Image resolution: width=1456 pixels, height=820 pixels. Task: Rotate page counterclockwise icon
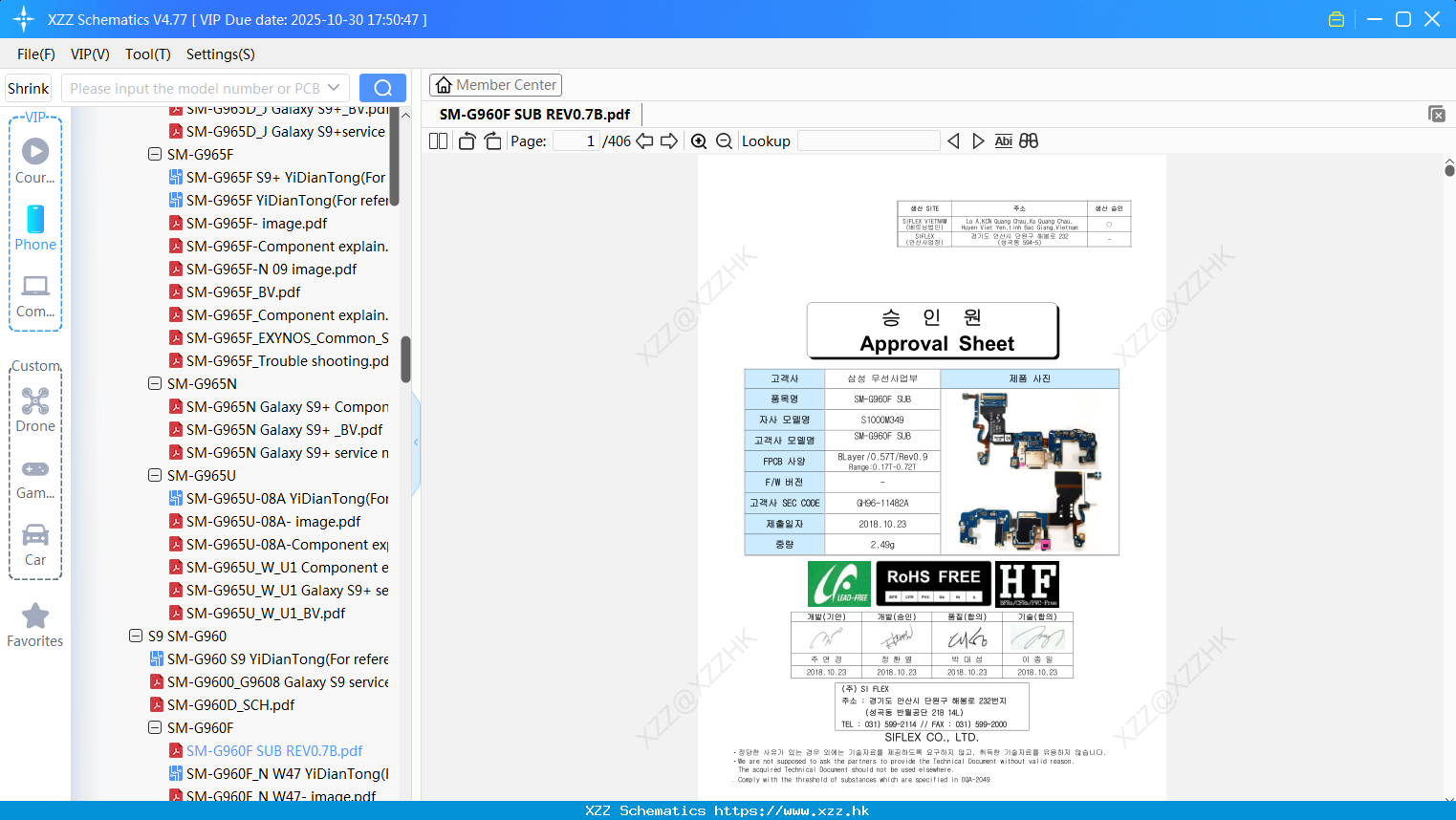467,140
